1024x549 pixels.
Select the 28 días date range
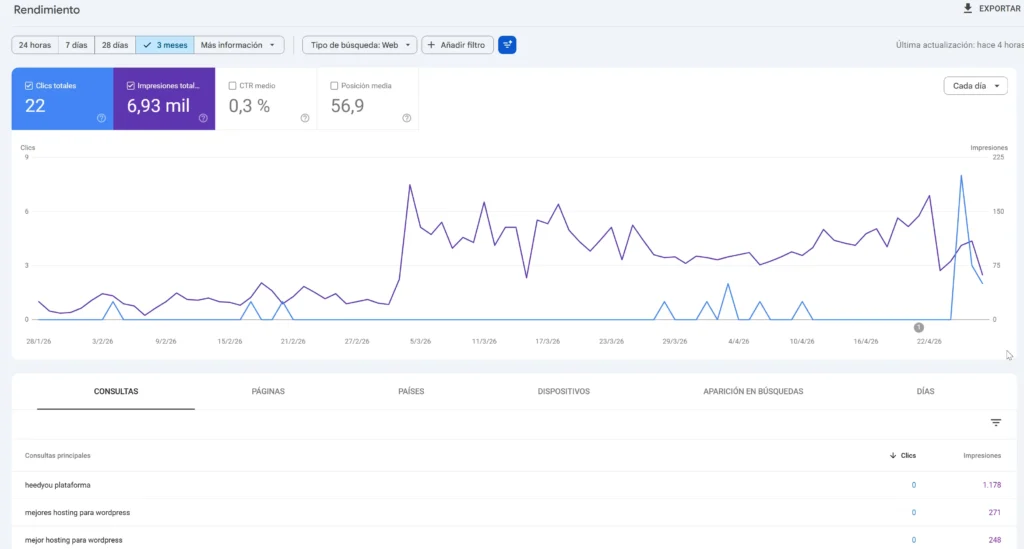point(115,45)
